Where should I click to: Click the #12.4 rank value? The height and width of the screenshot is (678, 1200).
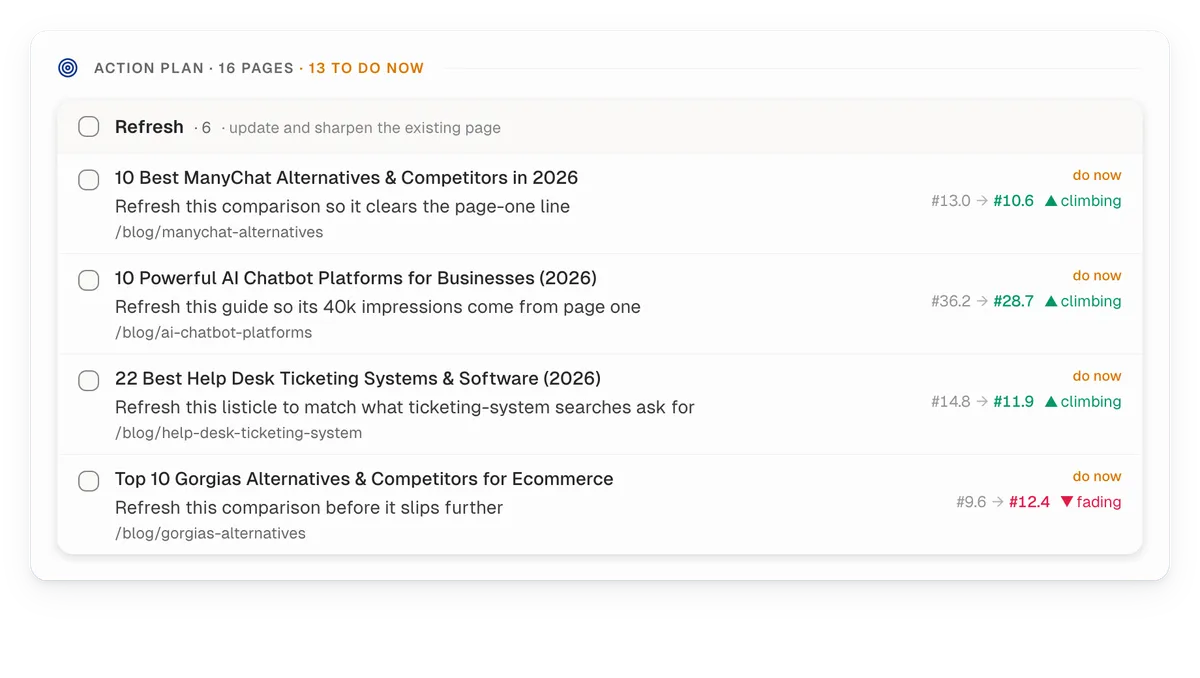click(1029, 502)
